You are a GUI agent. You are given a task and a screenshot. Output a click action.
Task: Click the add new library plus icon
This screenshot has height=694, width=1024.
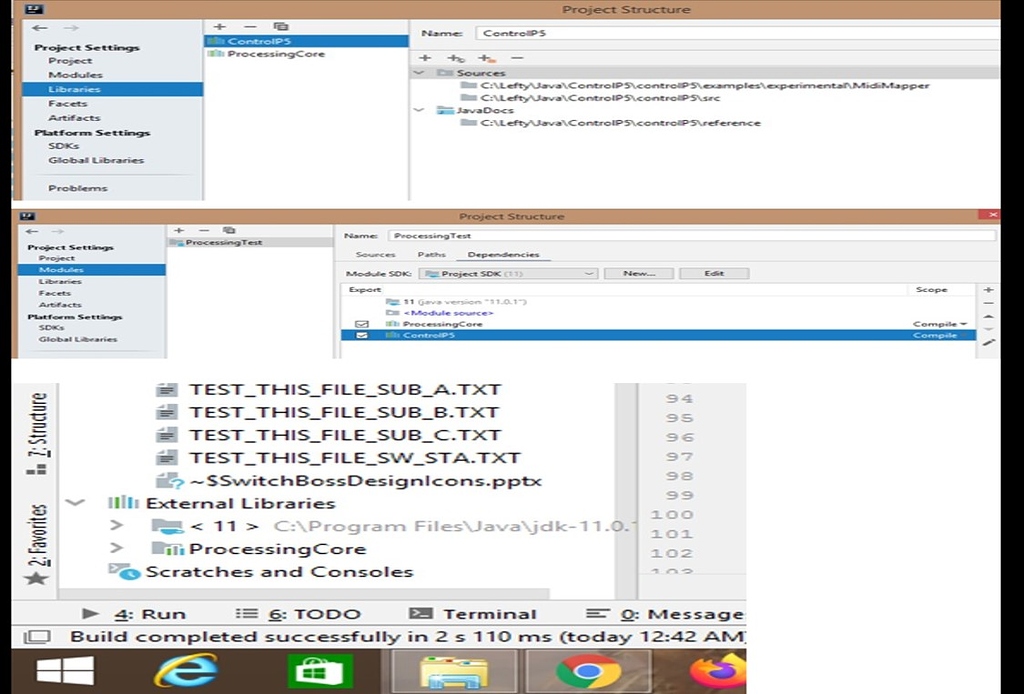click(218, 27)
